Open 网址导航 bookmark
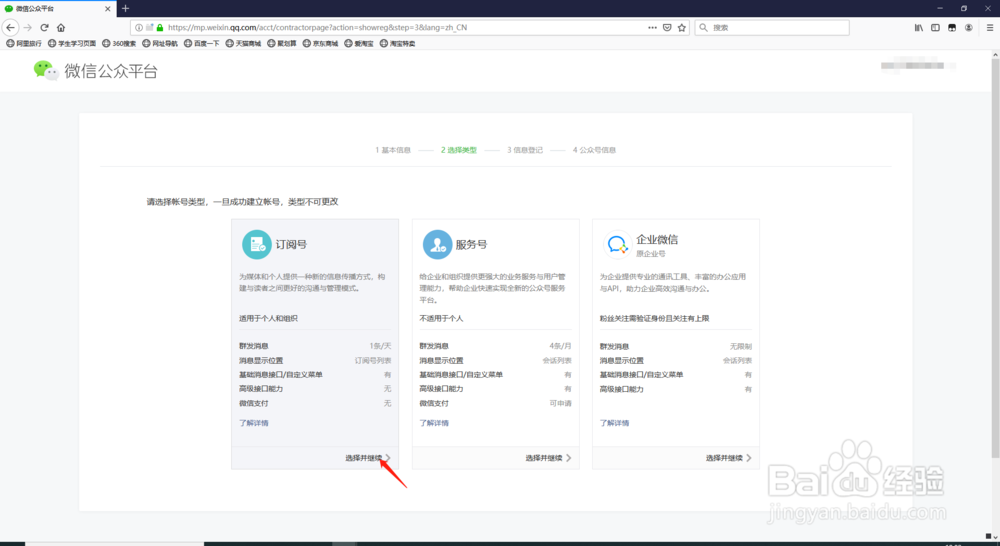The image size is (1000, 546). click(160, 43)
